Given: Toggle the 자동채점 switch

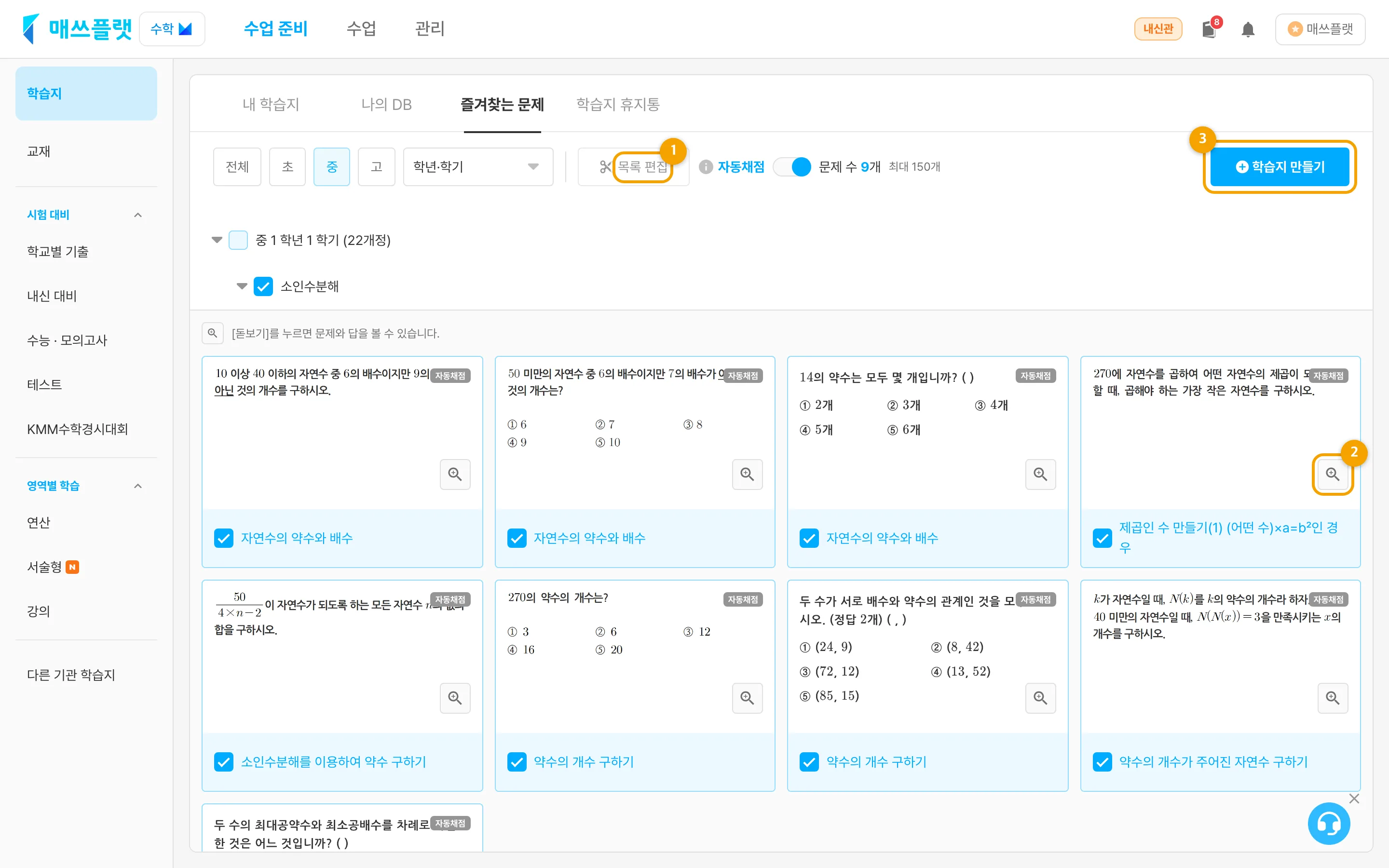Looking at the screenshot, I should (x=792, y=167).
